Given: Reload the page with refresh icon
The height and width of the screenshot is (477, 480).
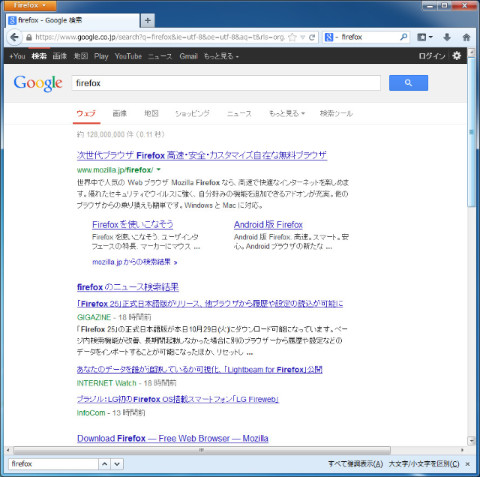Looking at the screenshot, I should pyautogui.click(x=312, y=37).
